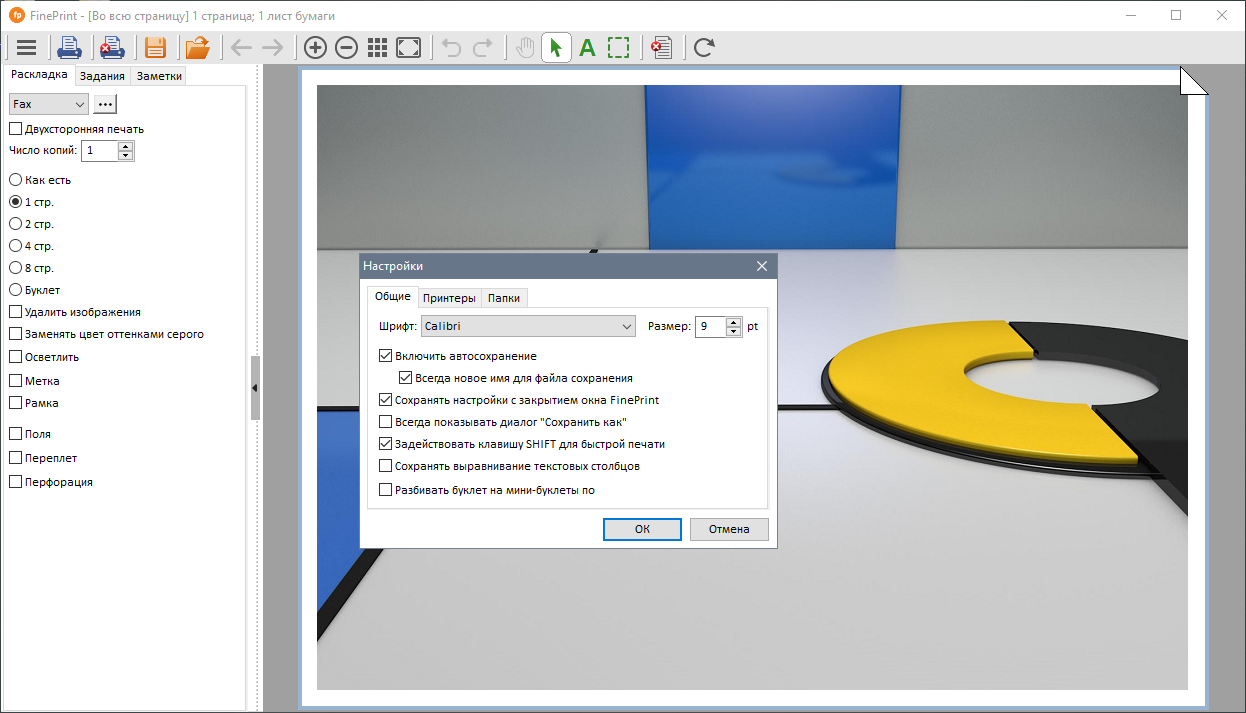Open the hamburger main menu
1246x713 pixels.
pyautogui.click(x=26, y=47)
